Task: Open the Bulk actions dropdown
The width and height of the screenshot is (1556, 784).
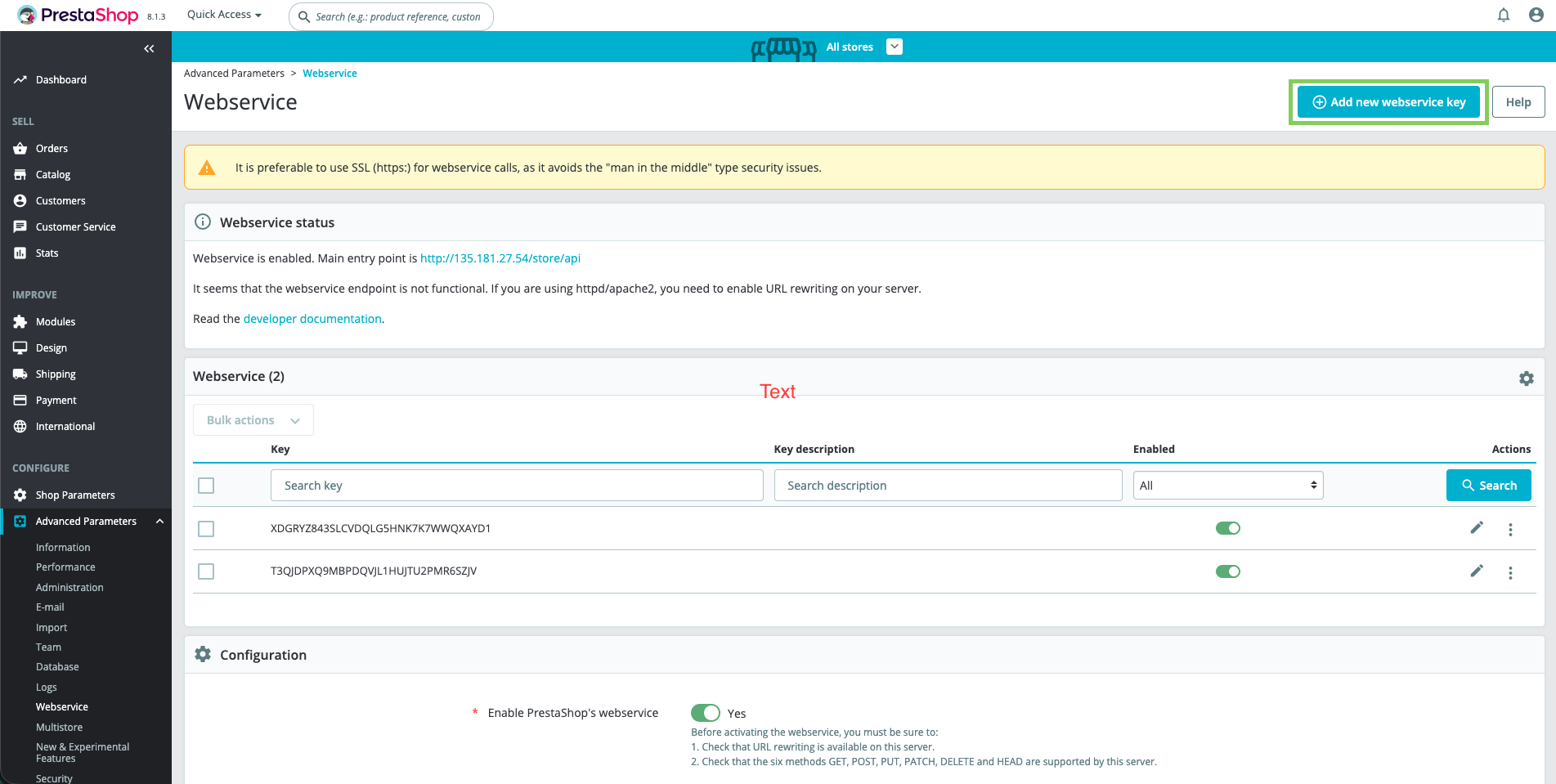Action: [253, 420]
